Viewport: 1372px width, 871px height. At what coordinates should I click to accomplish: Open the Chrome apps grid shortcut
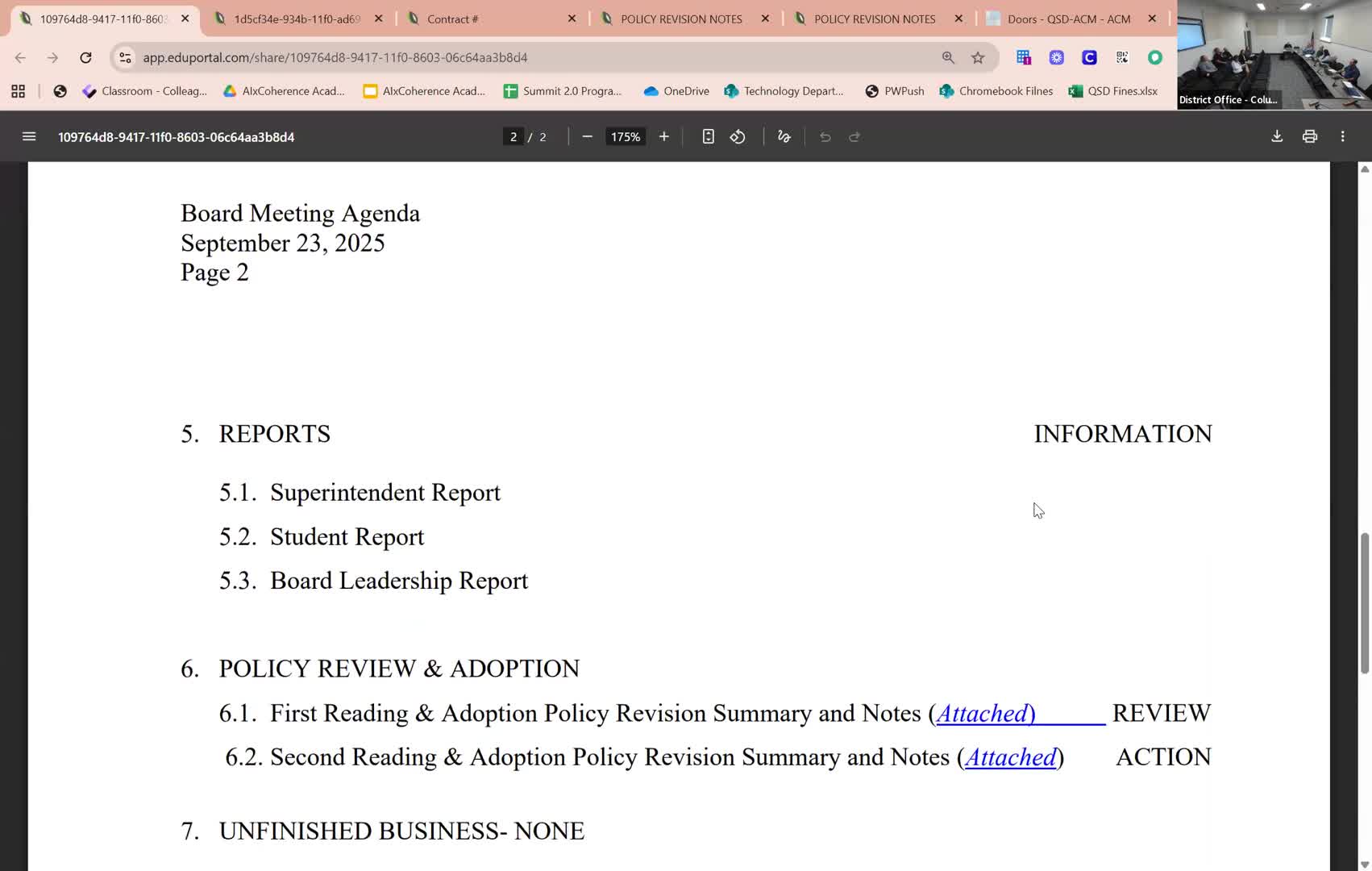coord(18,91)
